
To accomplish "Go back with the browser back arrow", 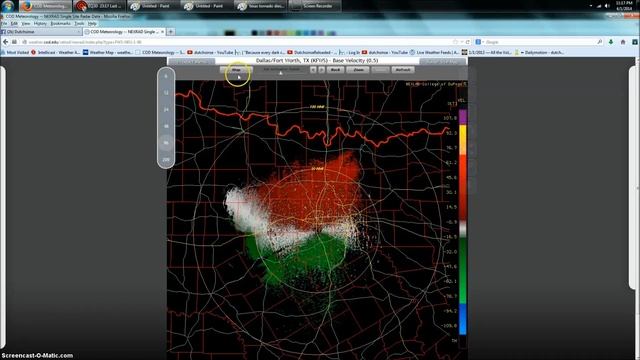I will click(x=5, y=42).
